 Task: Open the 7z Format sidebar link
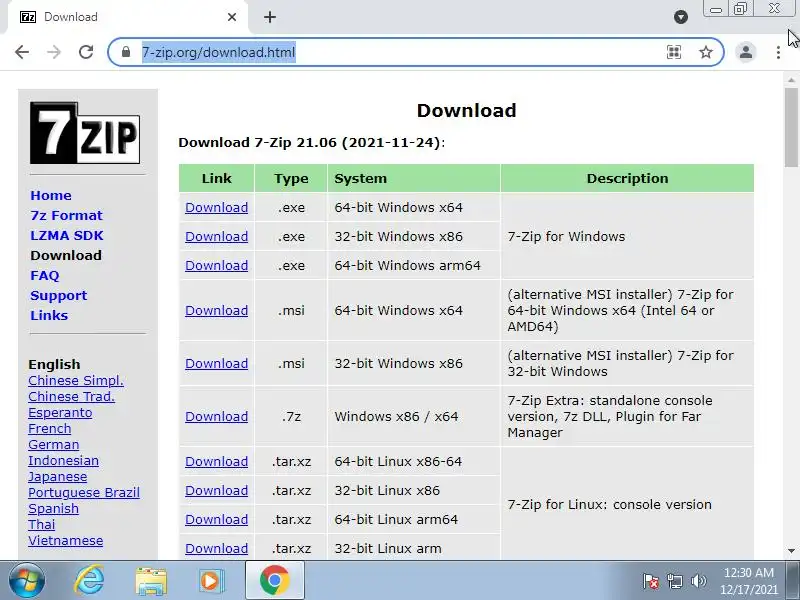[66, 215]
